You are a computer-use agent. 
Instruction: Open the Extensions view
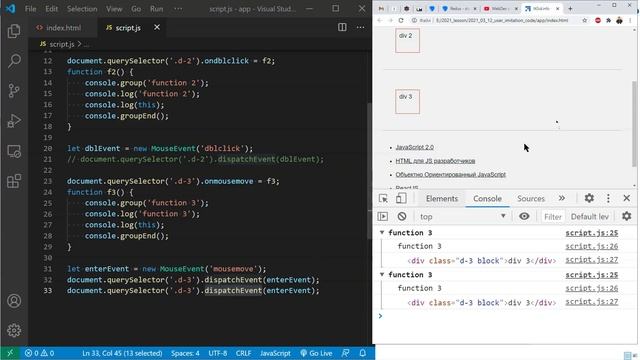pyautogui.click(x=14, y=181)
